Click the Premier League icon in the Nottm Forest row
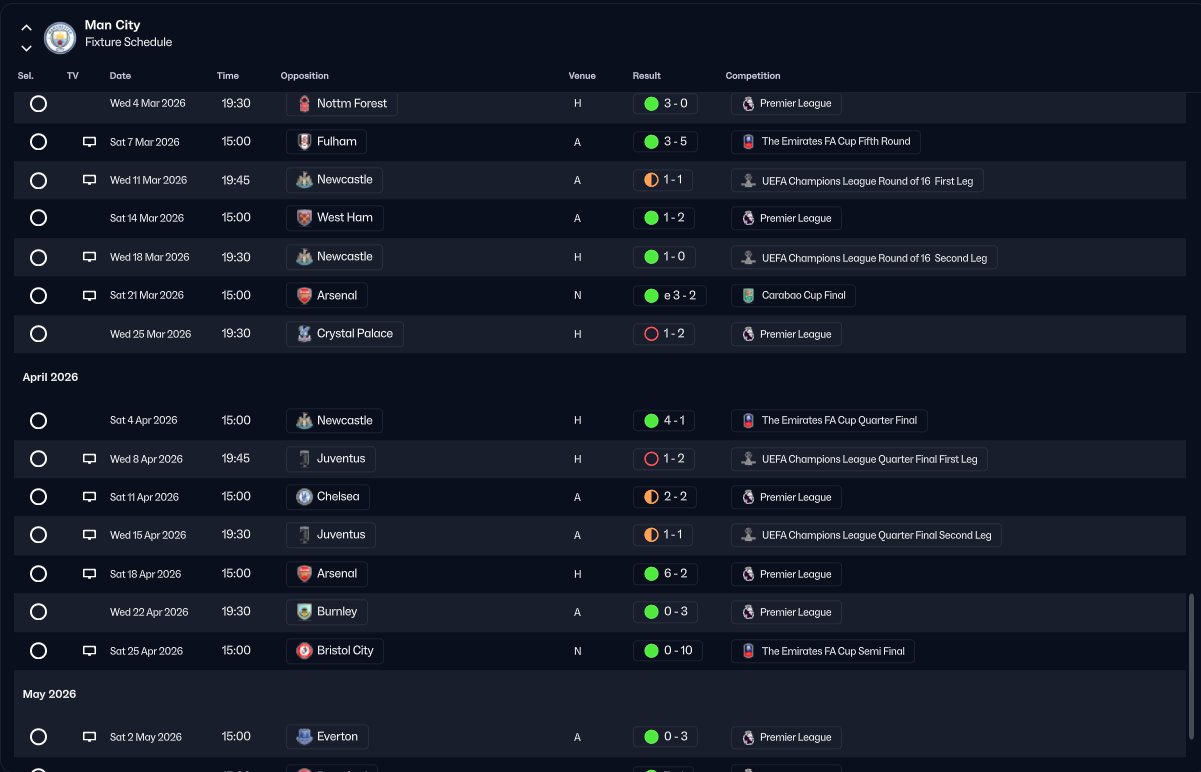The height and width of the screenshot is (772, 1201). 747,104
